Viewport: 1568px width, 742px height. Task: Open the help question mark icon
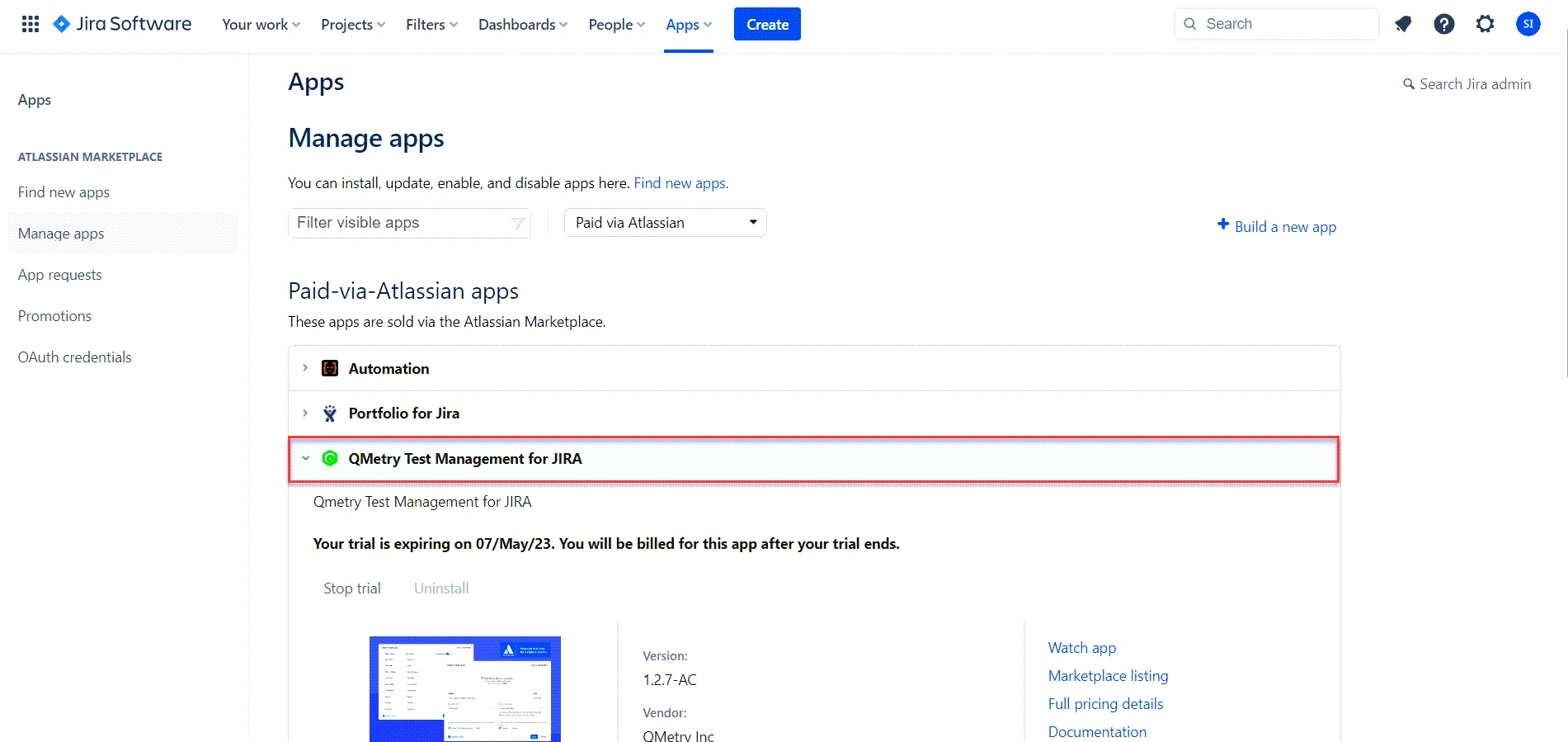click(1444, 24)
